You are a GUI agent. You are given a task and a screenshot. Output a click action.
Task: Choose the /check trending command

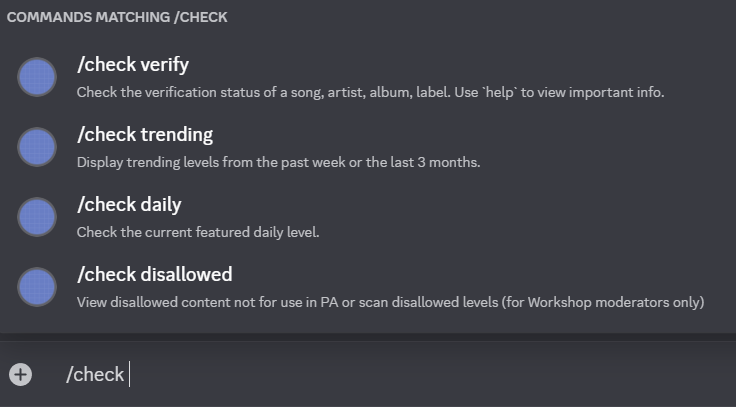[144, 135]
